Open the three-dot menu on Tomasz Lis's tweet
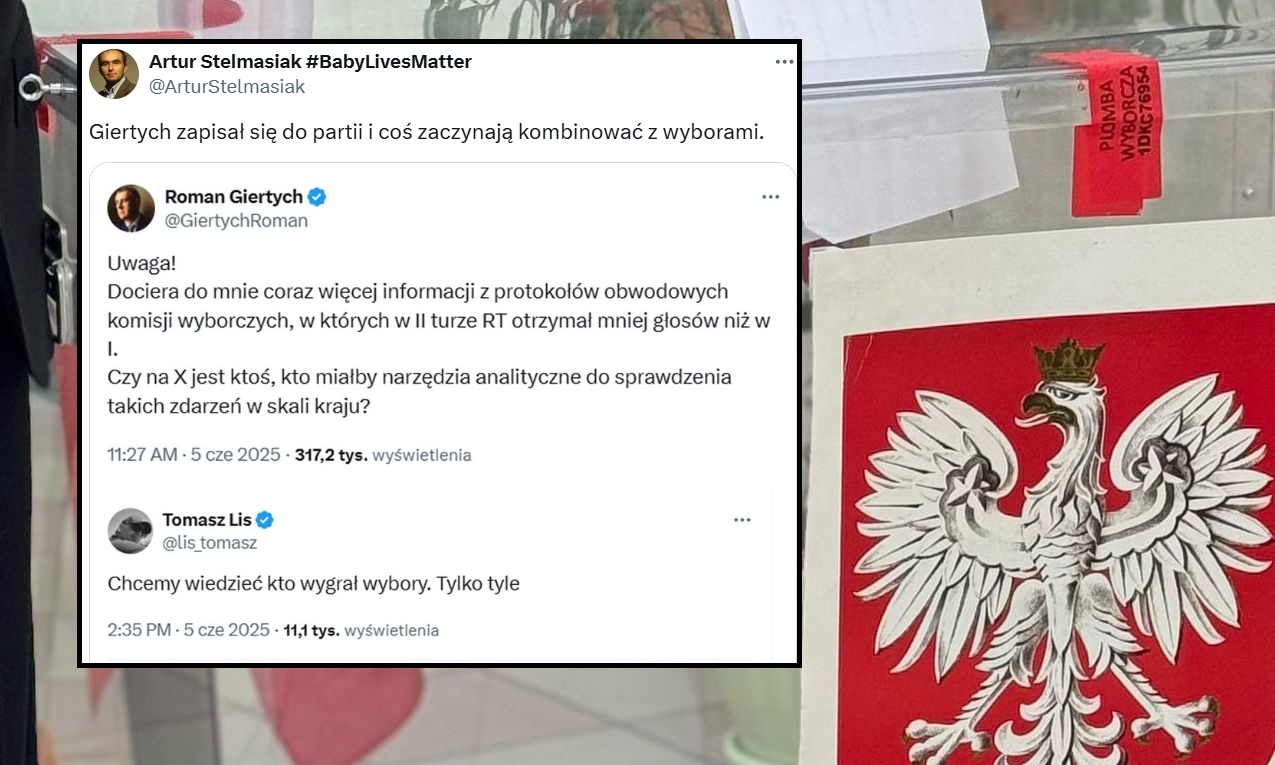This screenshot has height=765, width=1275. [x=742, y=520]
